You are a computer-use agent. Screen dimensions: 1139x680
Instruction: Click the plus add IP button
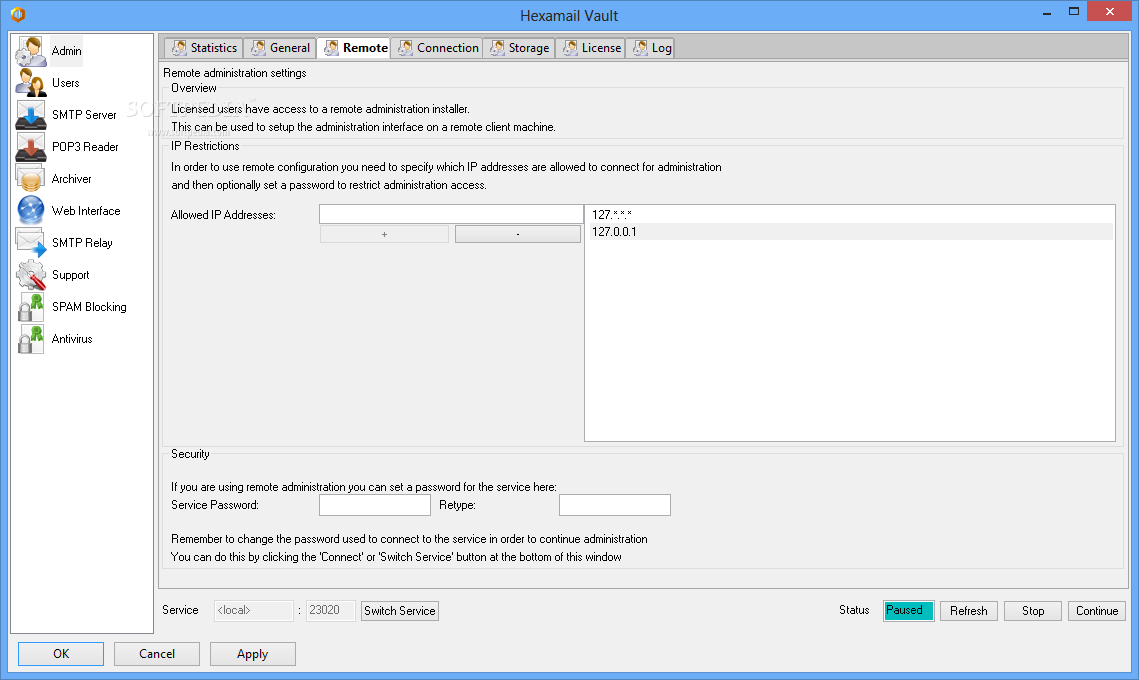pos(384,234)
